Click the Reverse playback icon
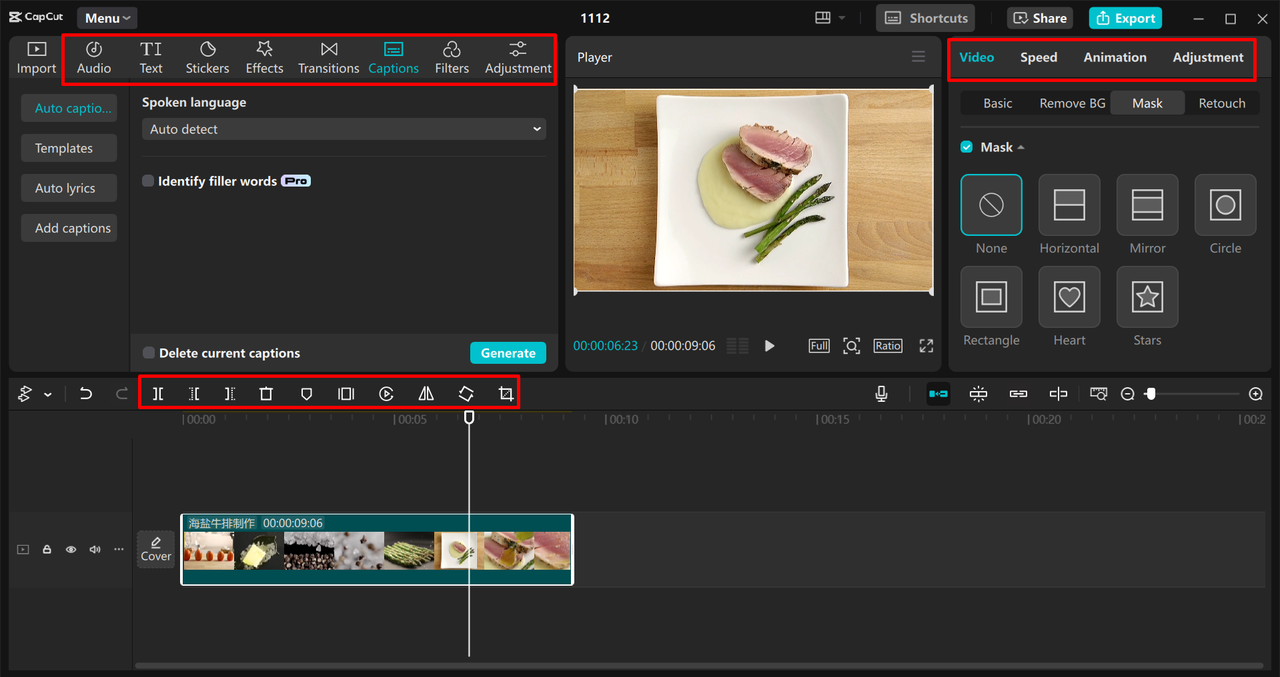This screenshot has height=677, width=1280. [386, 394]
